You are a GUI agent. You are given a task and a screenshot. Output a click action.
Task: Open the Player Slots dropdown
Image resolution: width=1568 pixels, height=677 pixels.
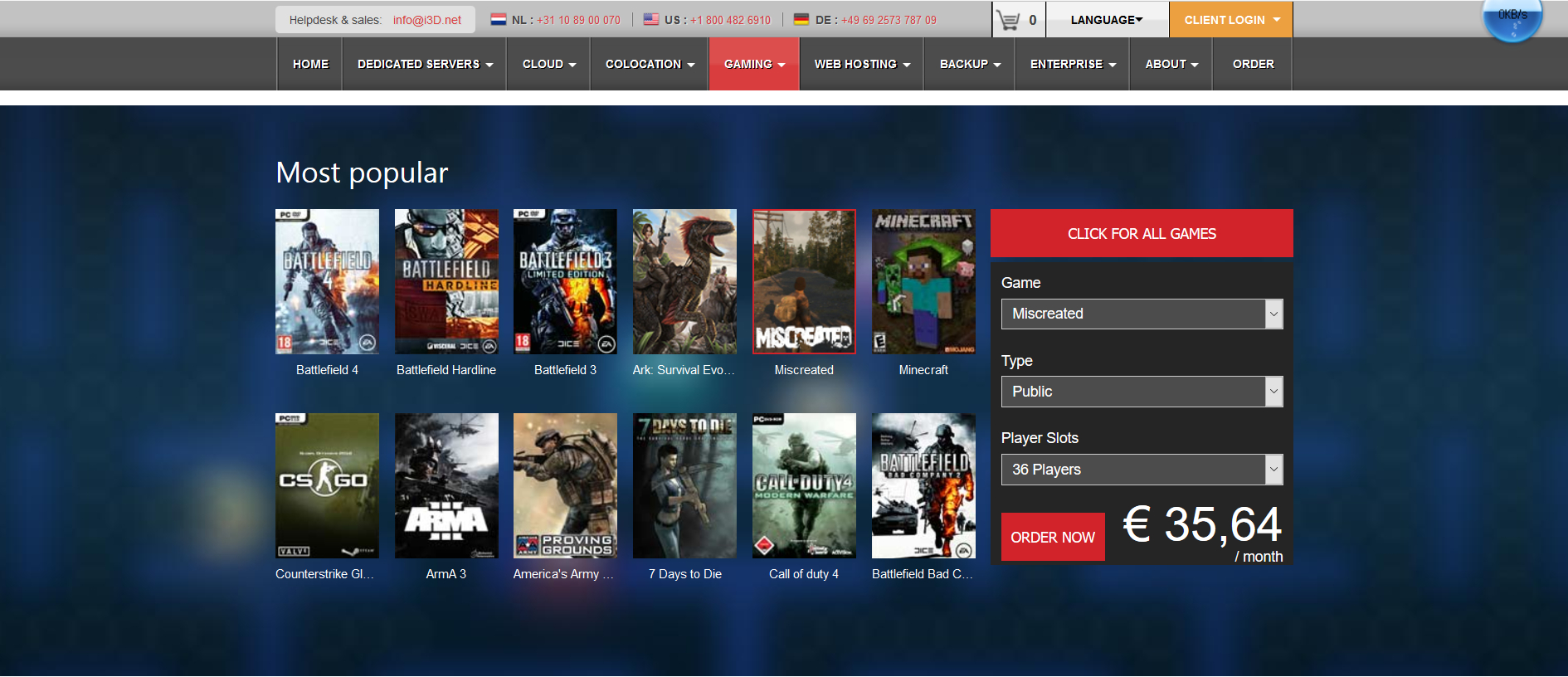tap(1142, 470)
